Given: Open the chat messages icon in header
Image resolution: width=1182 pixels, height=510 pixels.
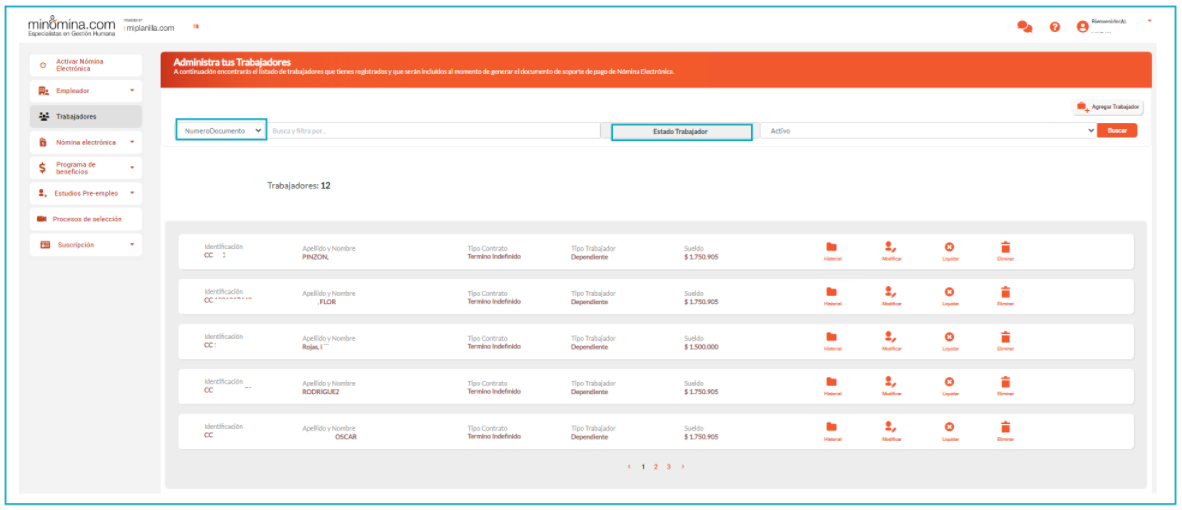Looking at the screenshot, I should click(1024, 27).
